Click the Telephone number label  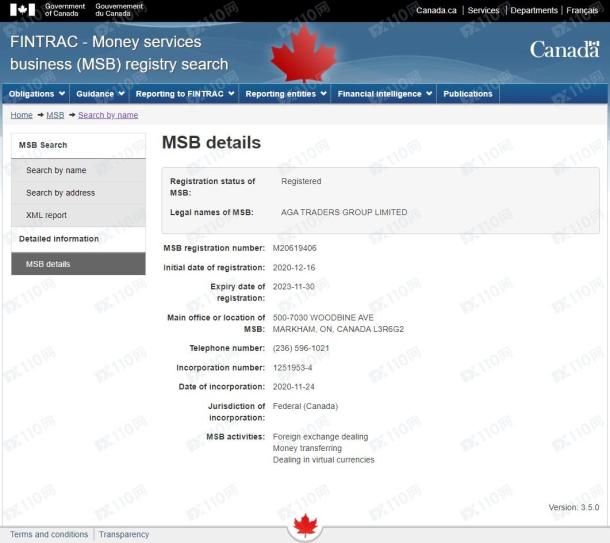[227, 348]
